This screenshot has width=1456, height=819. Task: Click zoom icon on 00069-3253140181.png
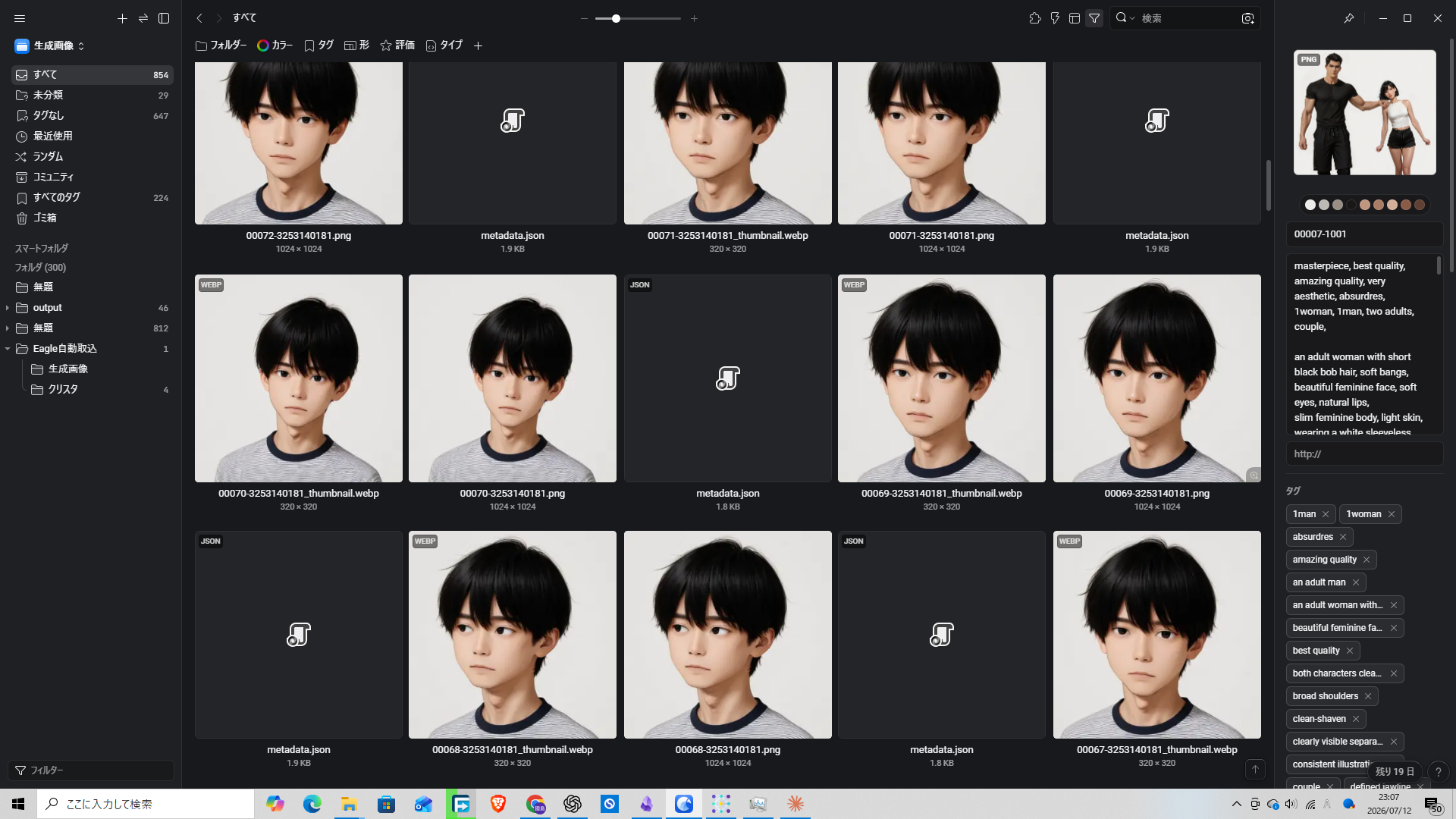click(x=1254, y=475)
